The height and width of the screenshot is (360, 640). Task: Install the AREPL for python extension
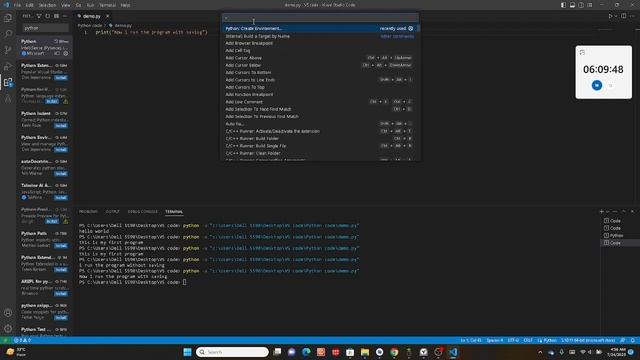point(61,293)
